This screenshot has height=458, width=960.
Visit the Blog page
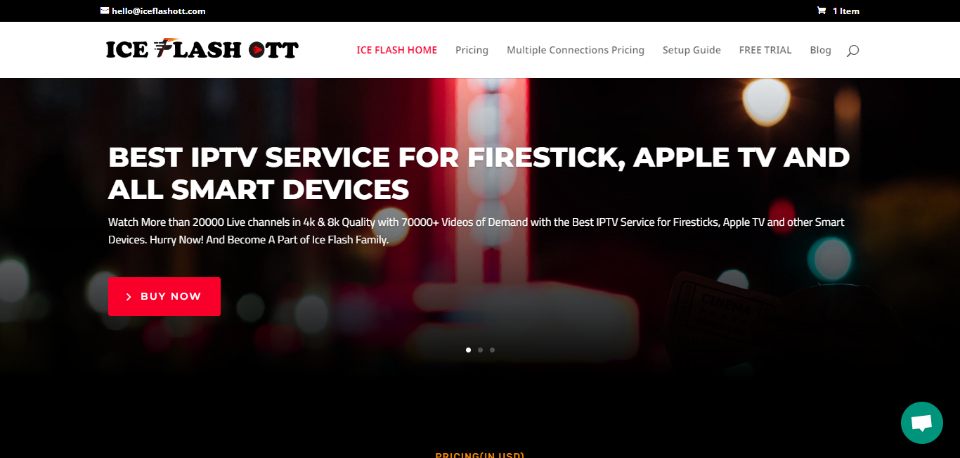820,50
